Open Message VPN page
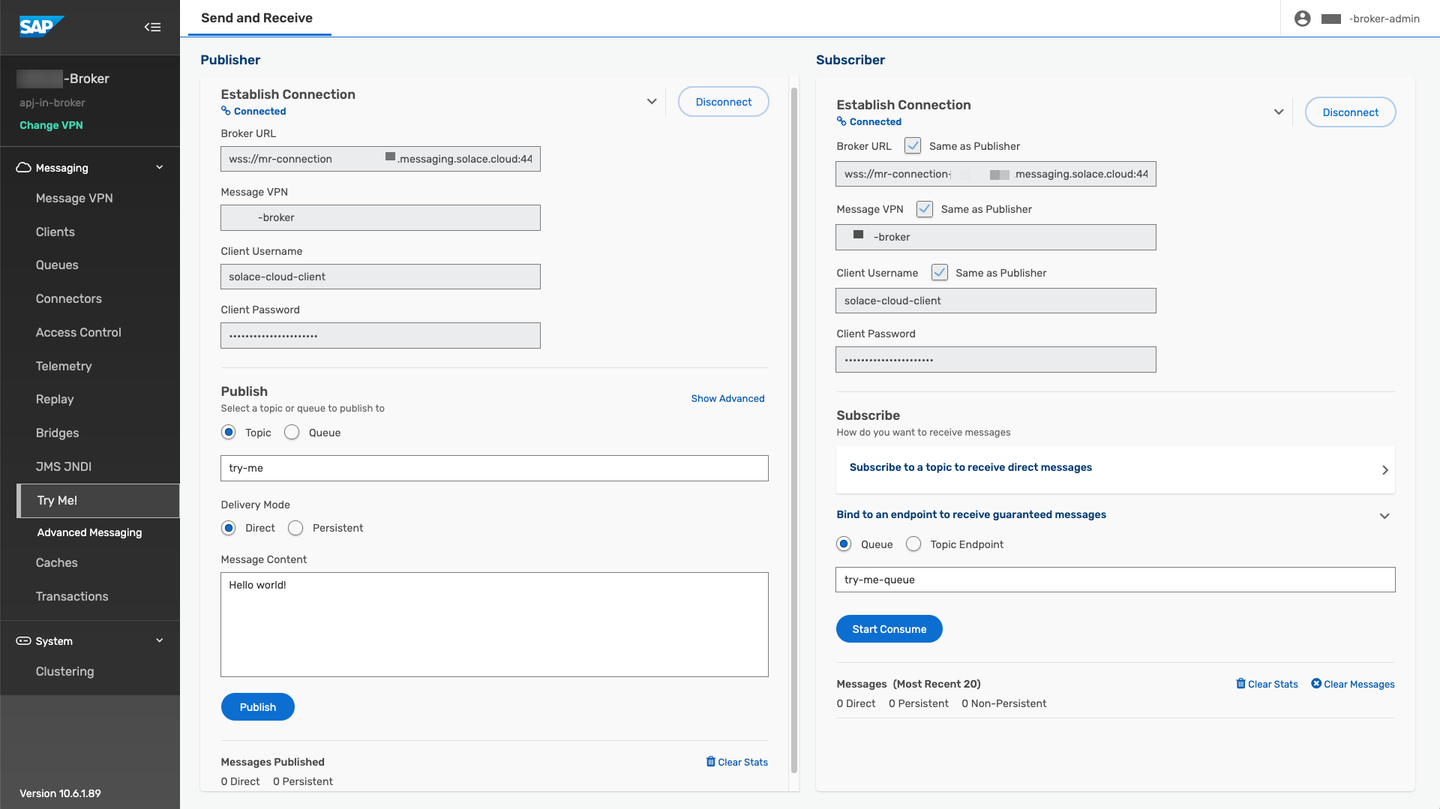The image size is (1440, 809). click(x=74, y=198)
